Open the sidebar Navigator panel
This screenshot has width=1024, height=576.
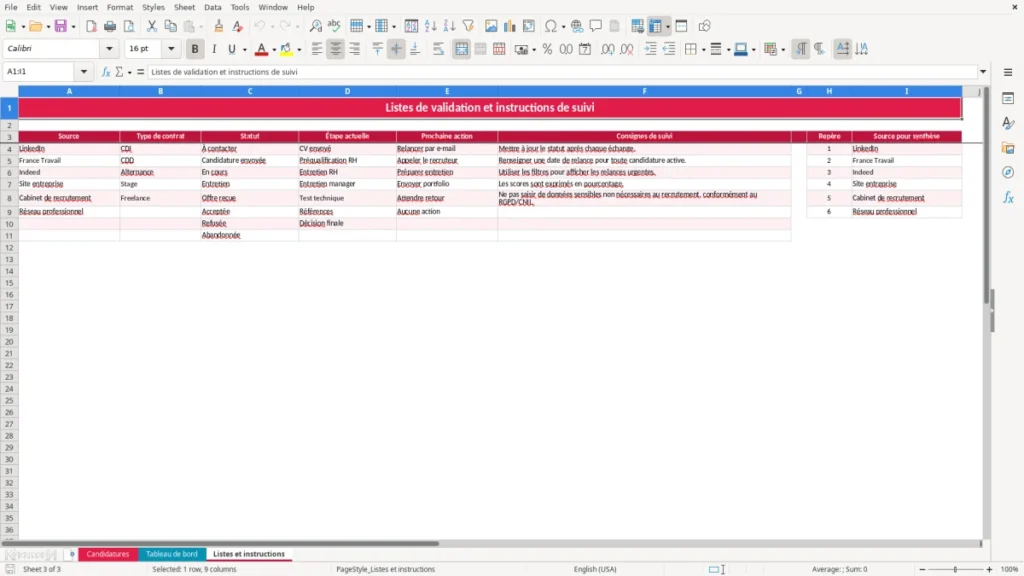tap(1008, 172)
